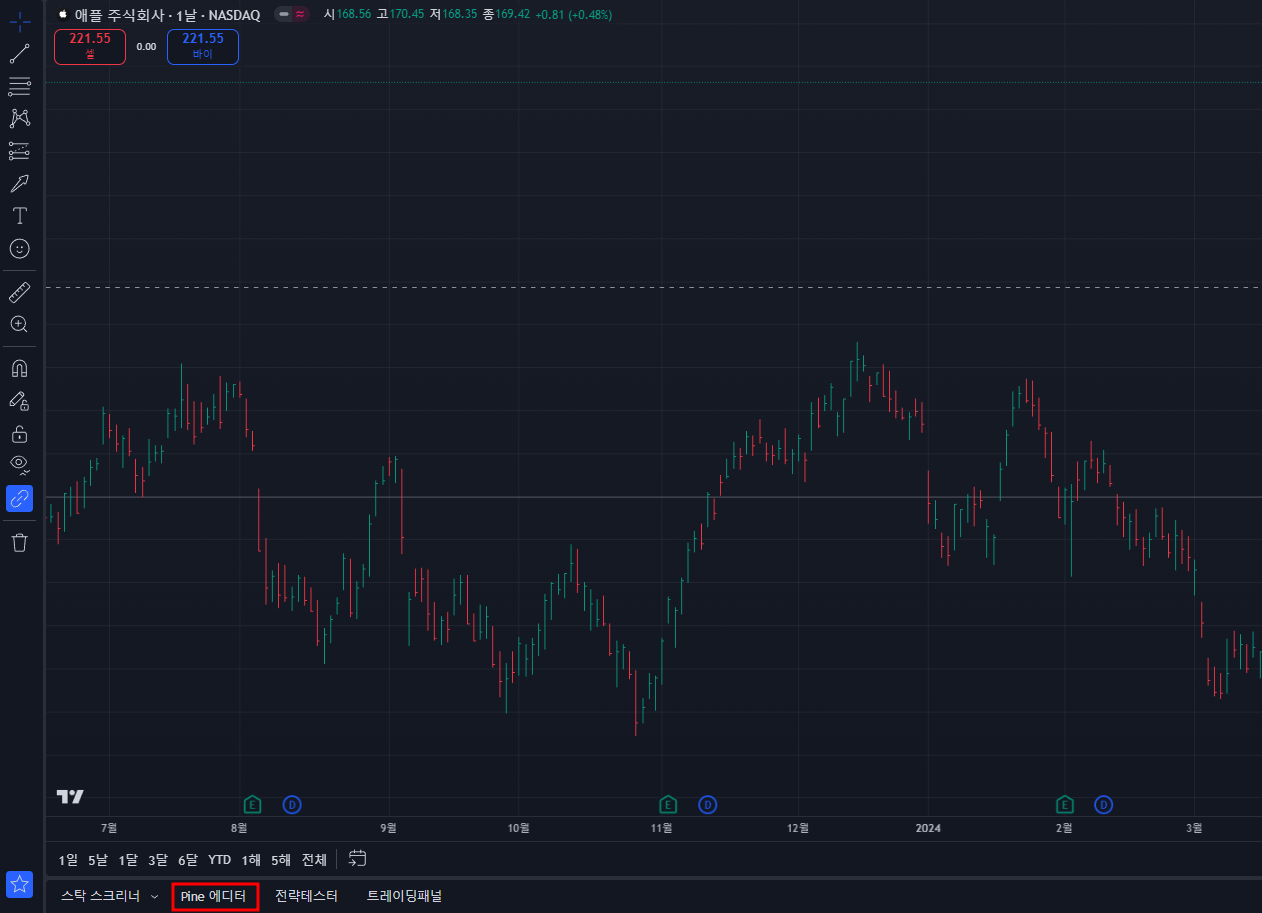1262x913 pixels.
Task: Click the 2024 label on time axis
Action: coord(928,828)
